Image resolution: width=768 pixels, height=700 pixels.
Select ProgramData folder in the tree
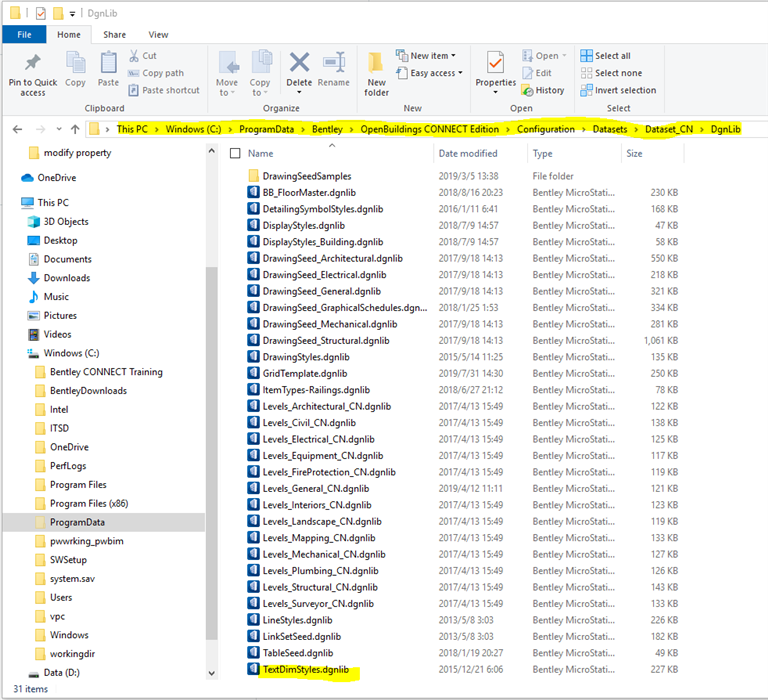[77, 522]
